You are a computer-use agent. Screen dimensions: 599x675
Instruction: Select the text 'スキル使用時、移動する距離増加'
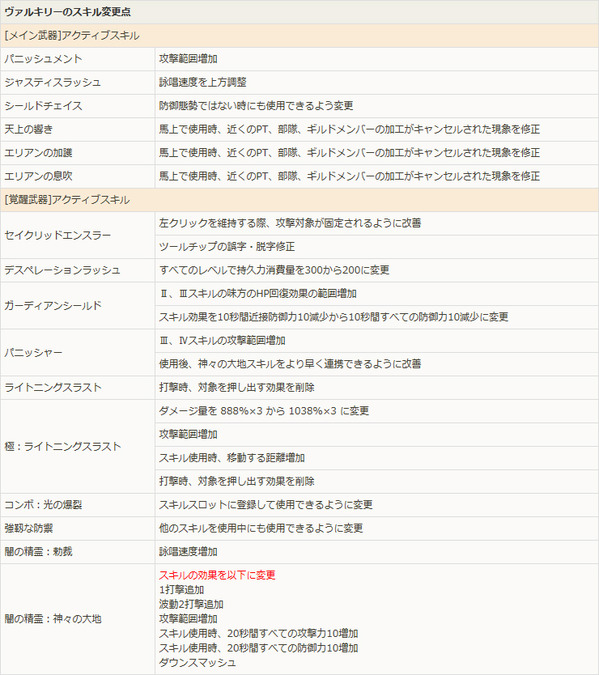click(232, 458)
